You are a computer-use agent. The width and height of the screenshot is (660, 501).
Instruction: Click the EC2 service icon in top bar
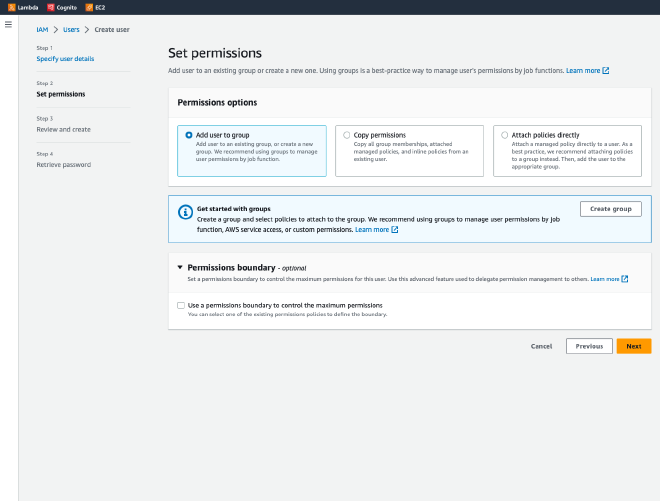coord(89,7)
